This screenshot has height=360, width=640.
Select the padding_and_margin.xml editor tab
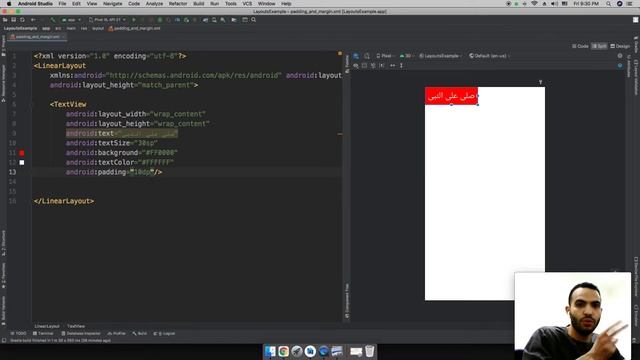click(38, 37)
